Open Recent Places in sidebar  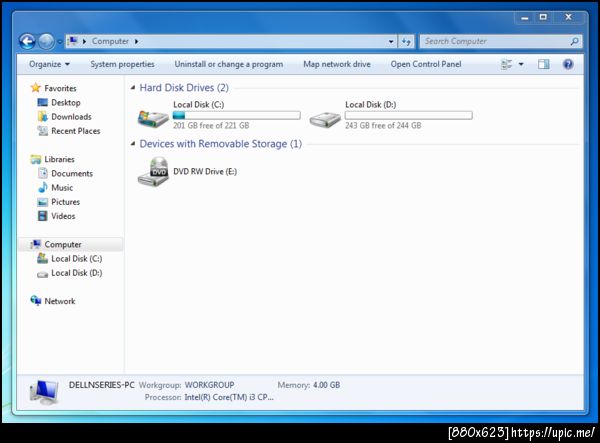[x=76, y=131]
